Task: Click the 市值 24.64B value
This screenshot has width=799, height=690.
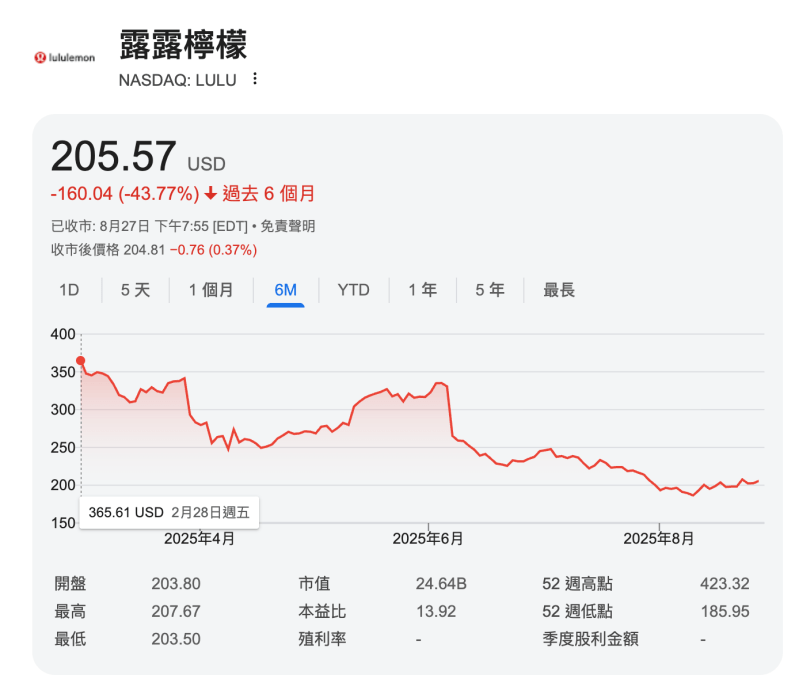Action: tap(440, 584)
